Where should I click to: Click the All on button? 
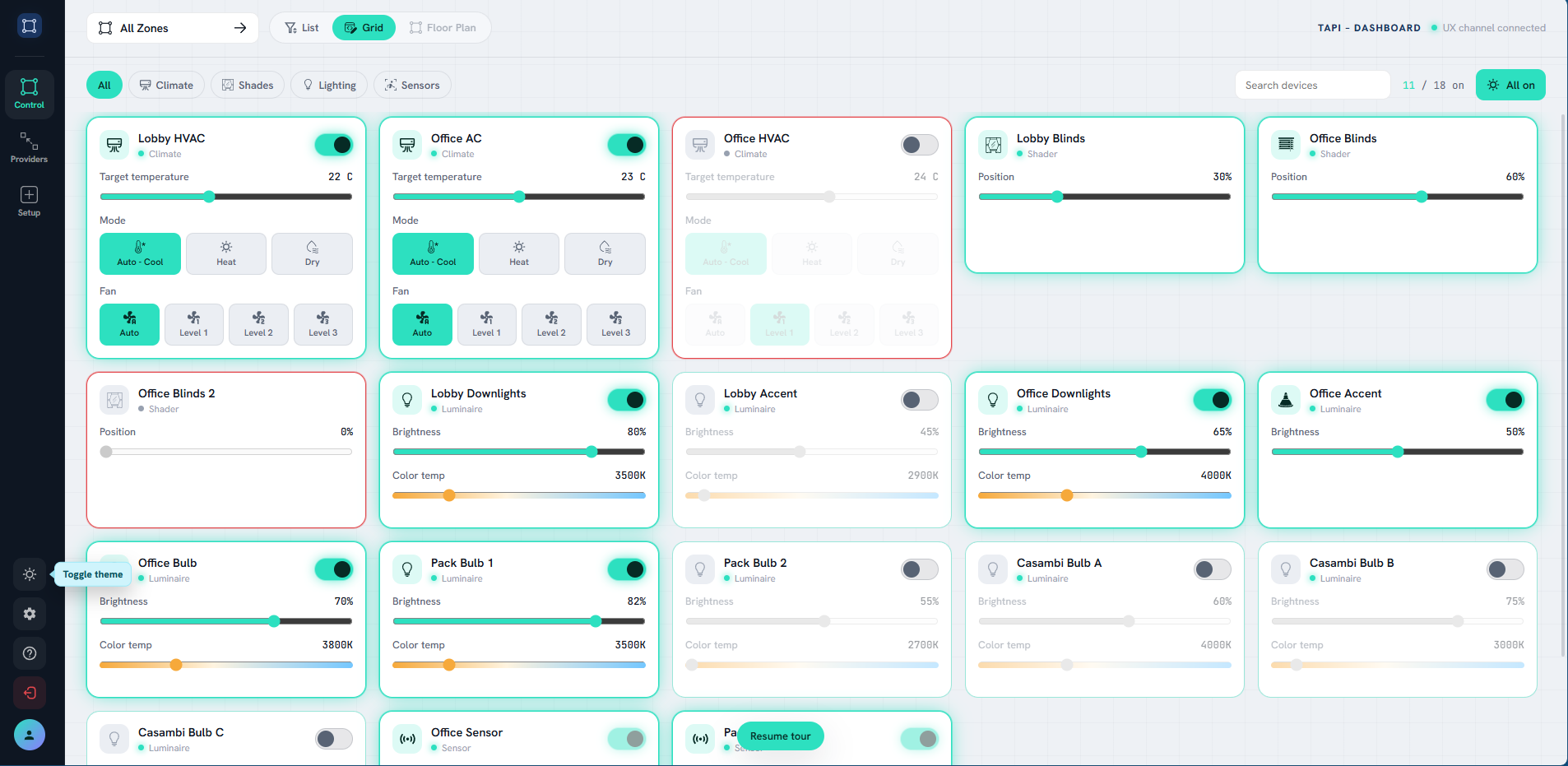pos(1510,85)
